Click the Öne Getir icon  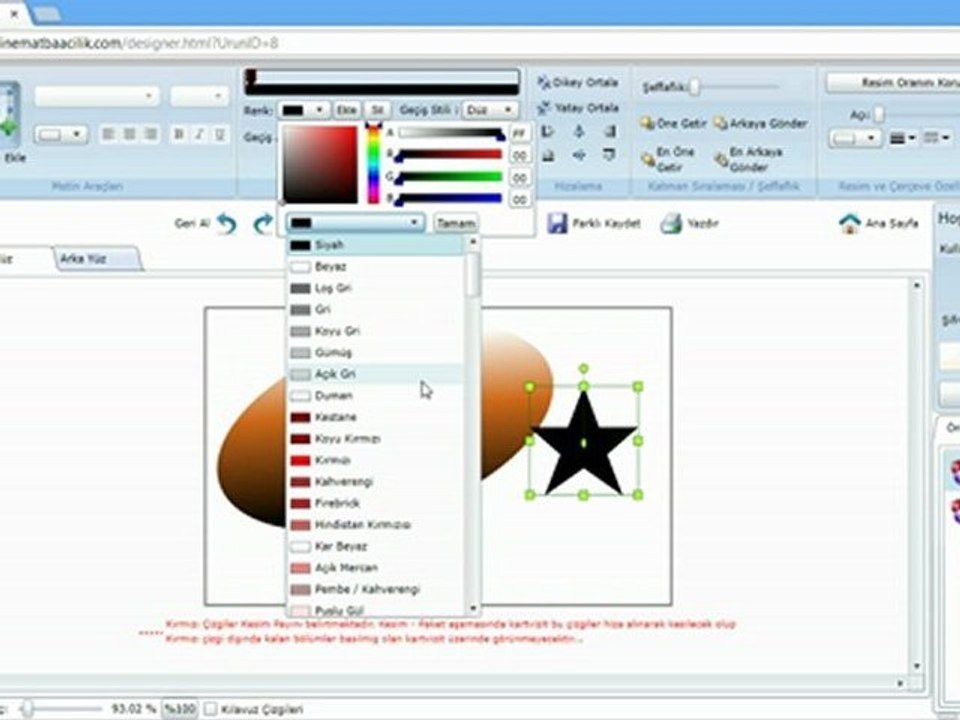[647, 123]
